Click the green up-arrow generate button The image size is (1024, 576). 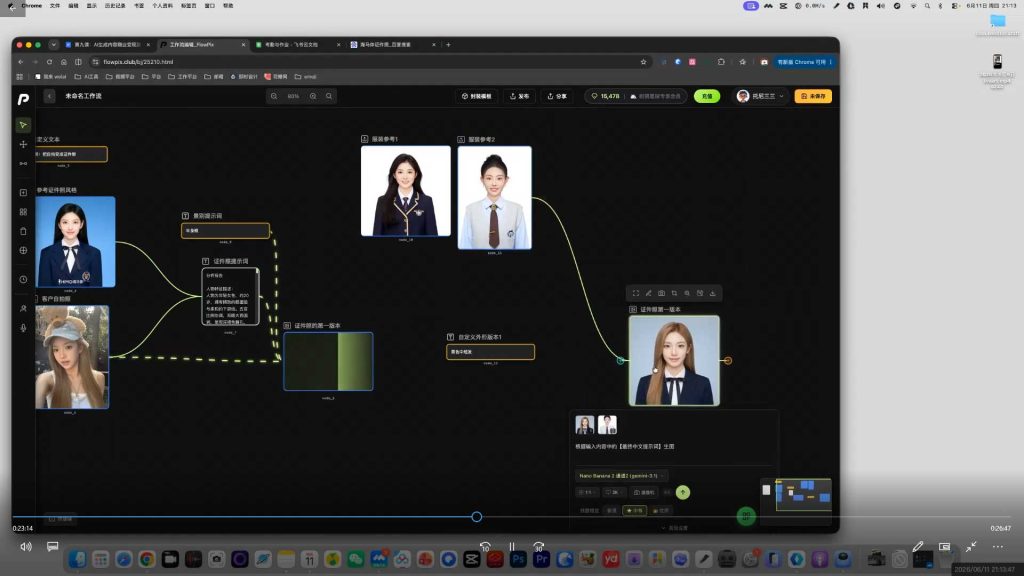point(682,492)
